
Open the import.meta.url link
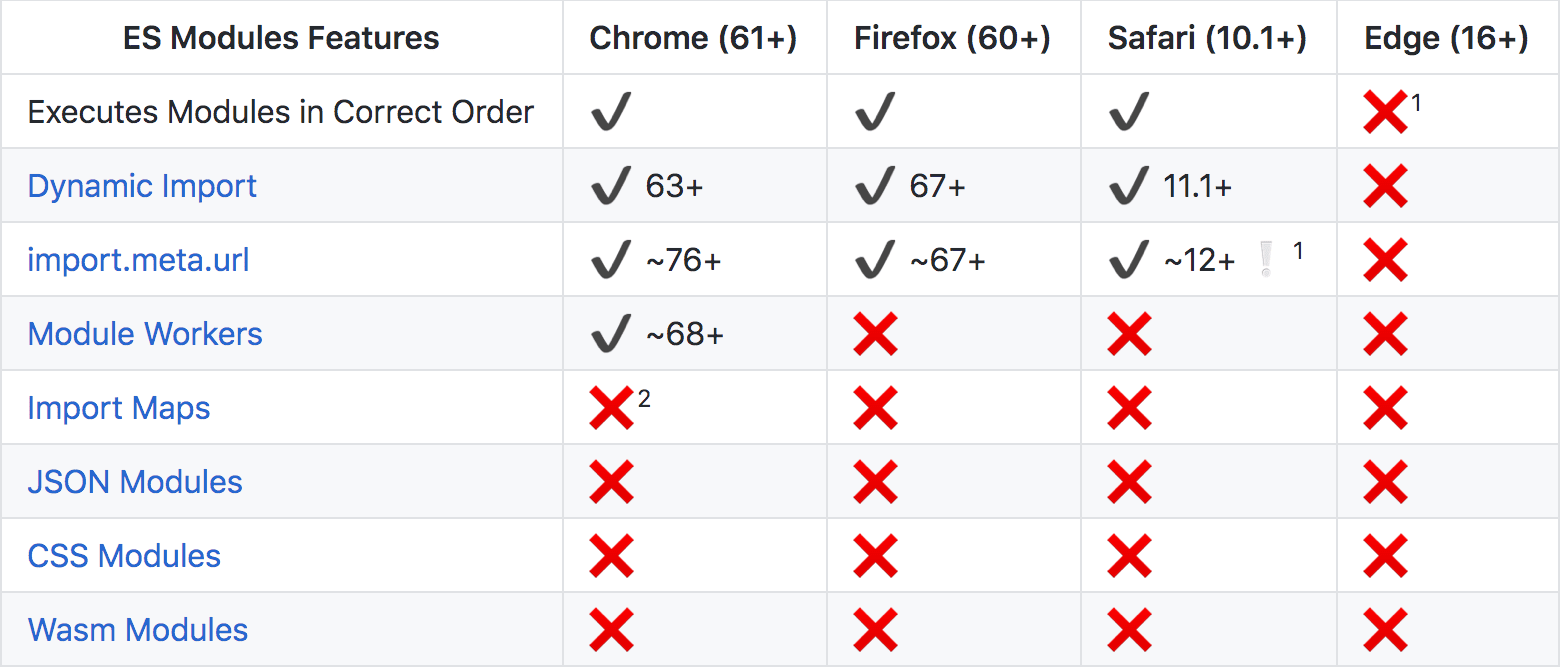coord(138,260)
